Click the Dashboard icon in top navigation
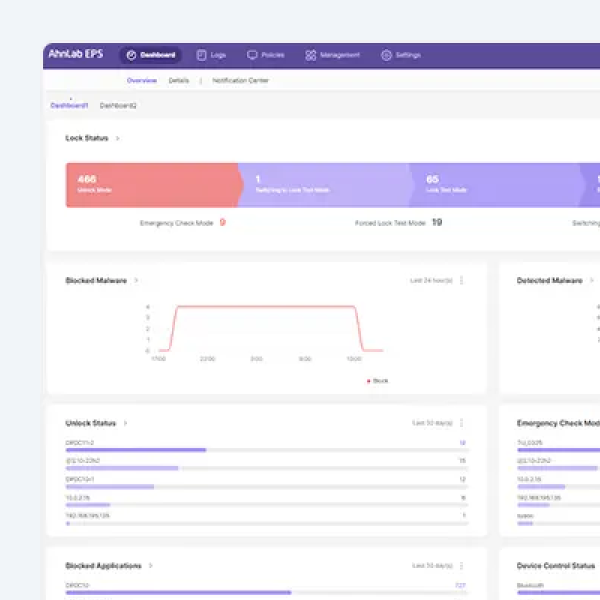600x600 pixels. [132, 55]
